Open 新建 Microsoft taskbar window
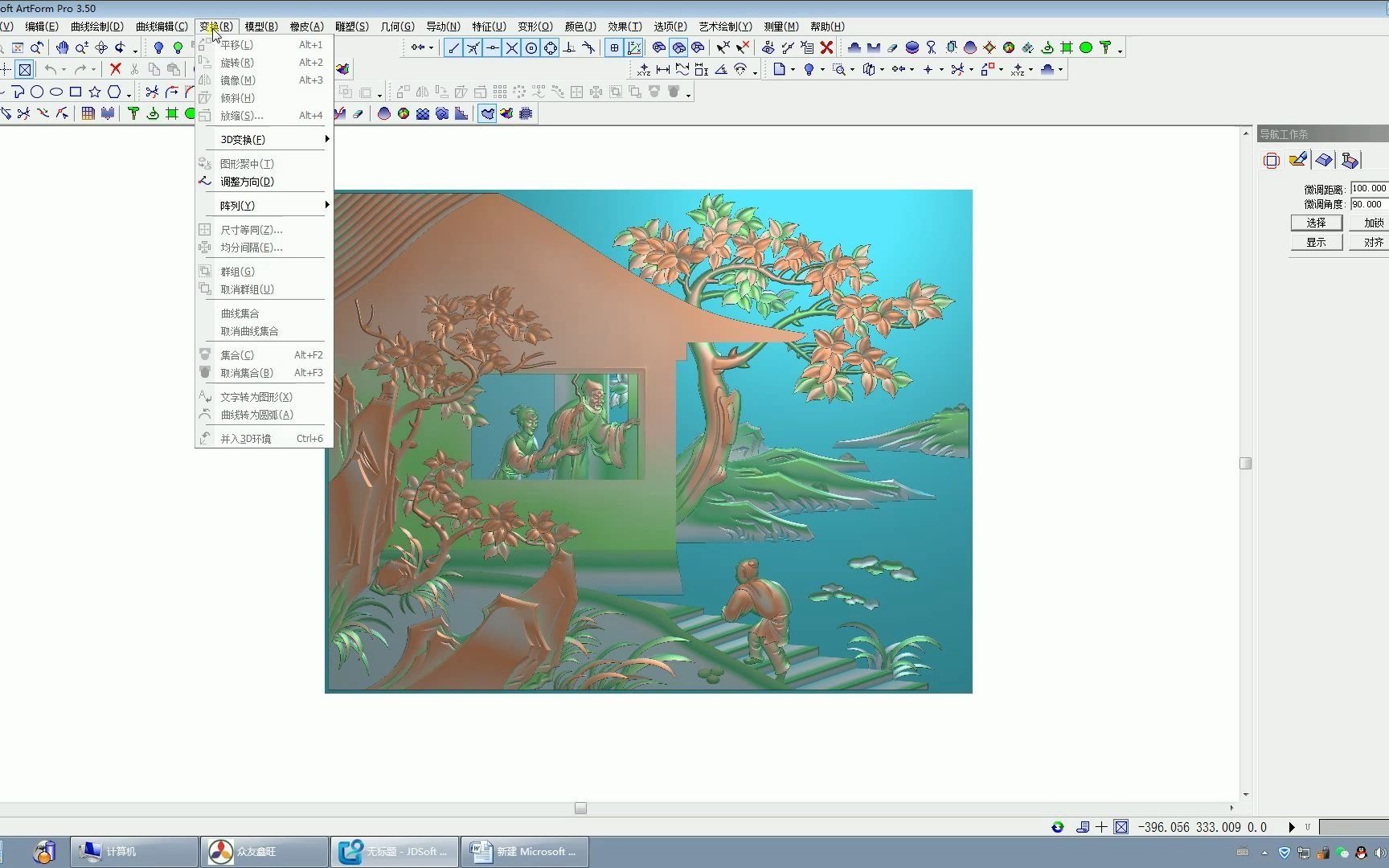This screenshot has height=868, width=1389. pyautogui.click(x=525, y=851)
